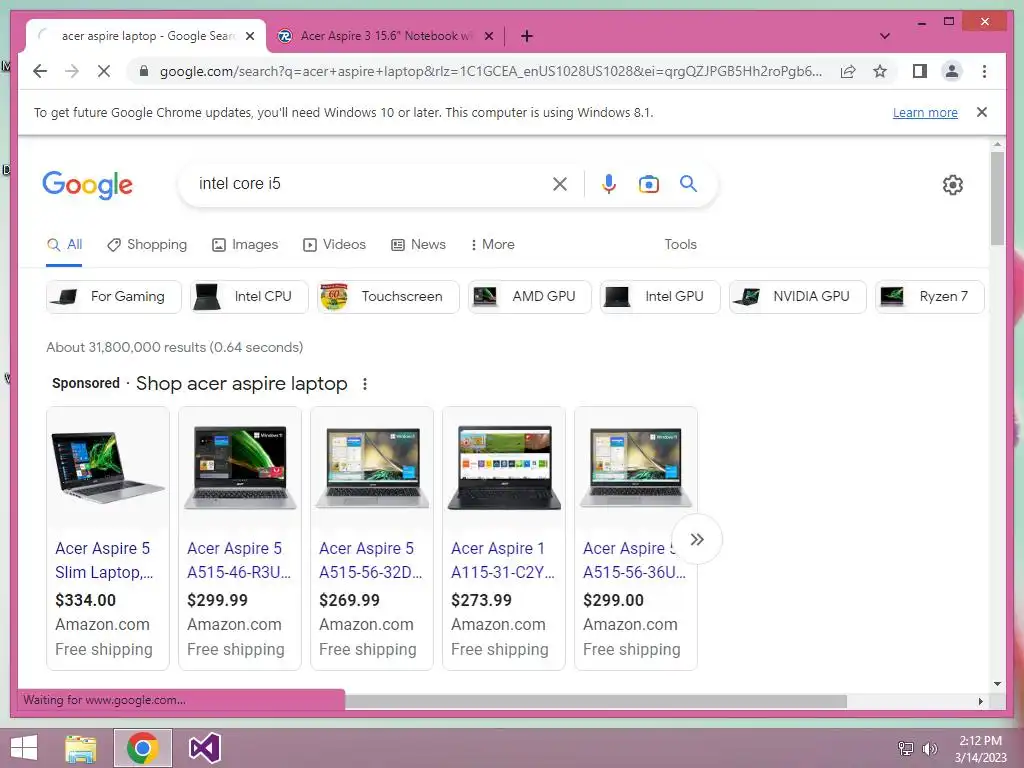Open the tab search dropdown chevron

885,36
